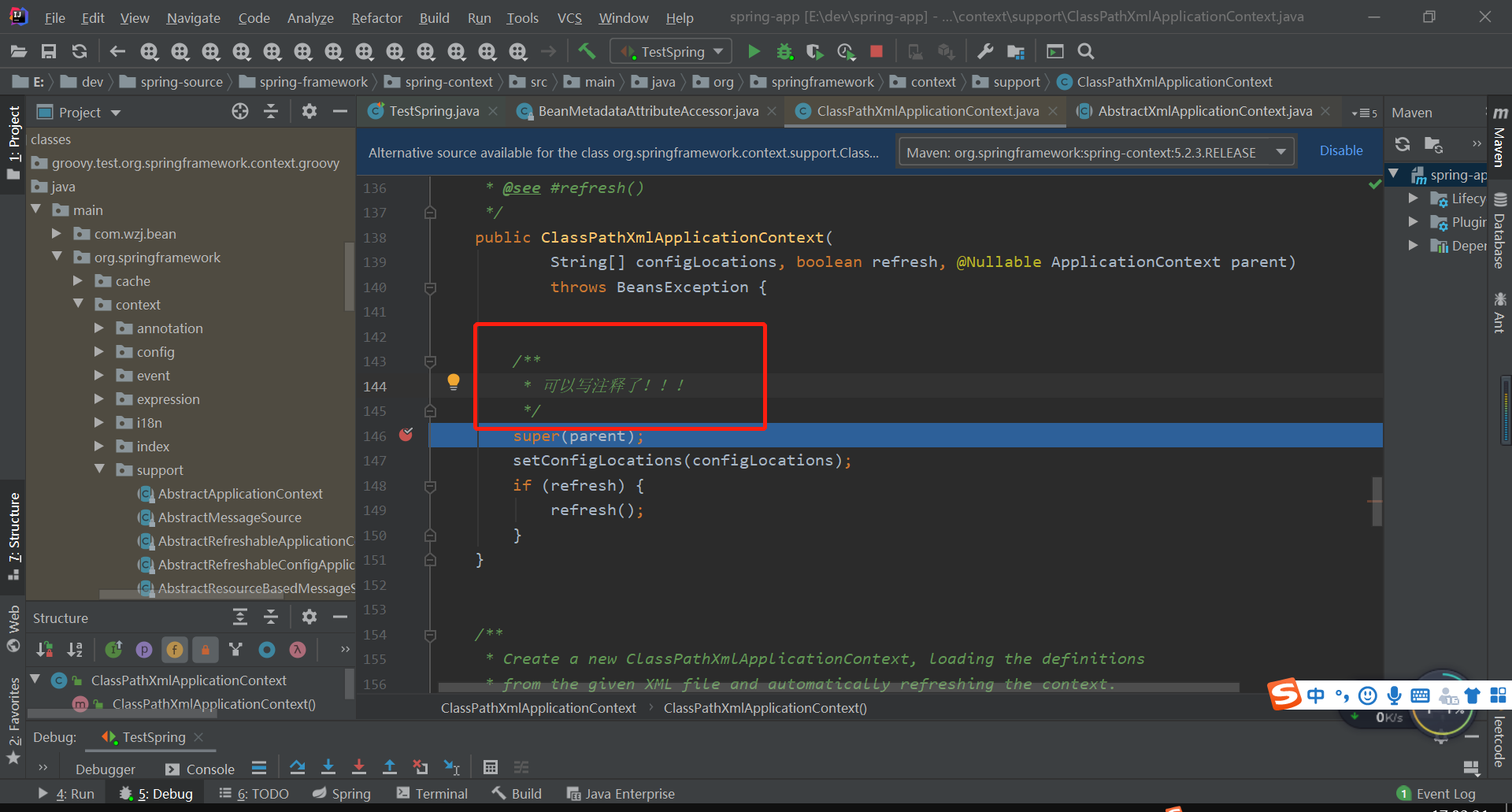Screen dimensions: 1512x812
Task: Click the Step Out debugger icon
Action: 390,767
